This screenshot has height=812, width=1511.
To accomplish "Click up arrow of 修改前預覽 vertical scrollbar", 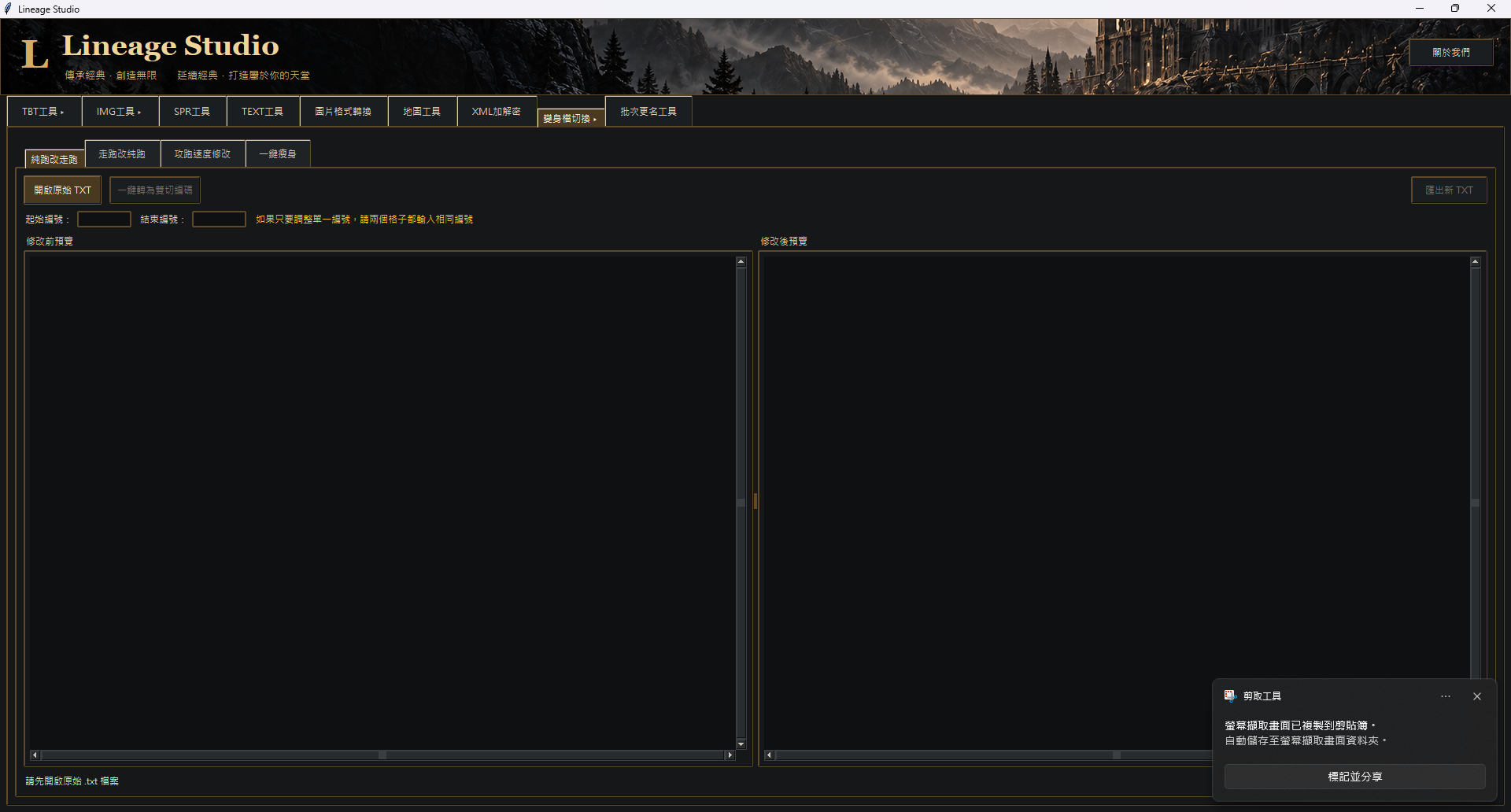I will (x=741, y=261).
